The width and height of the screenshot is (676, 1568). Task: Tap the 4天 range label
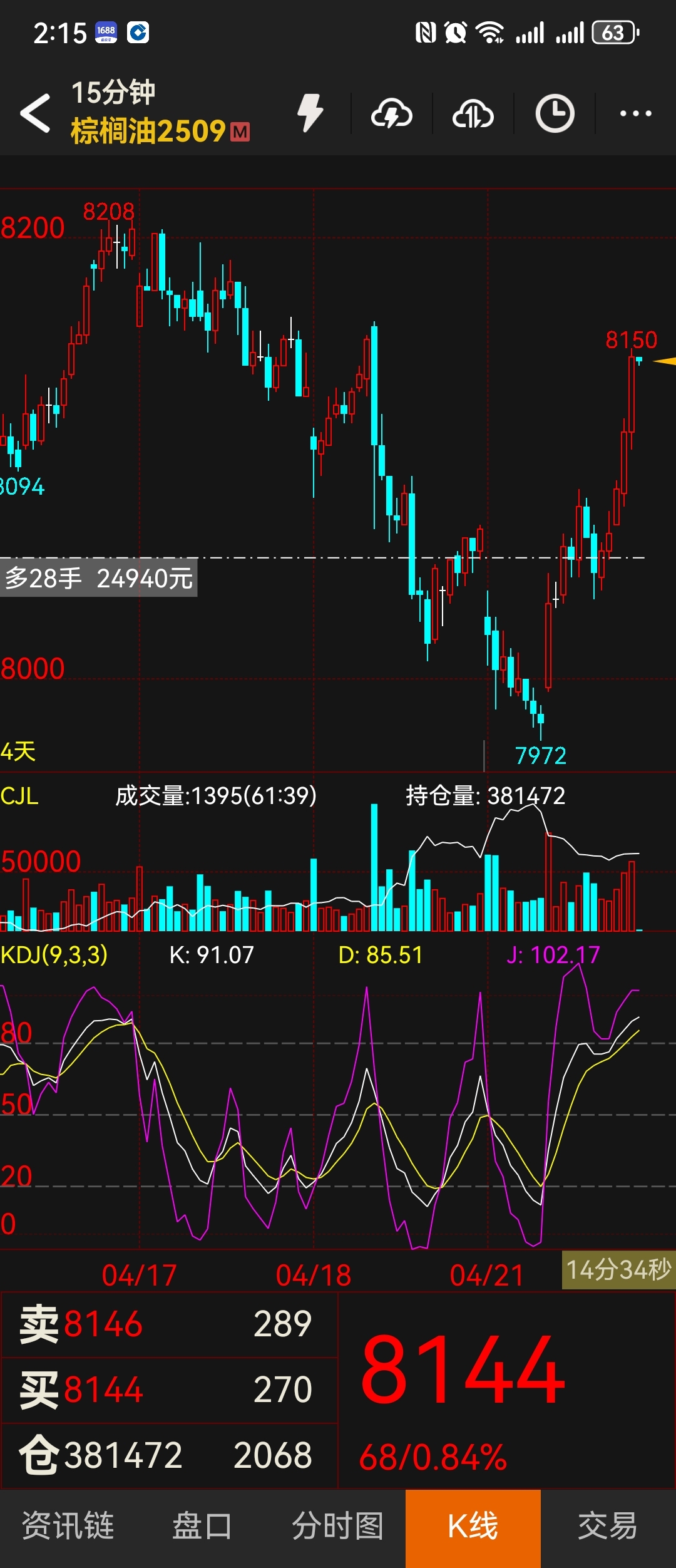[18, 751]
